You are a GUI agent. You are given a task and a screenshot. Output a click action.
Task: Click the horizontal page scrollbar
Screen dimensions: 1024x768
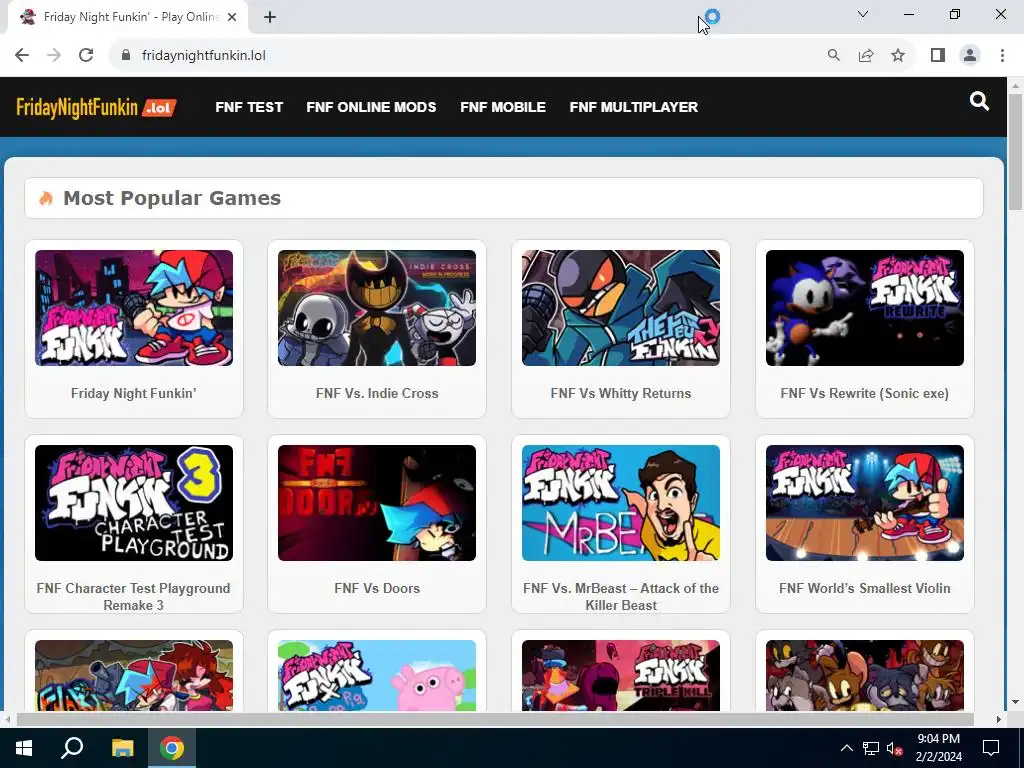[x=495, y=719]
